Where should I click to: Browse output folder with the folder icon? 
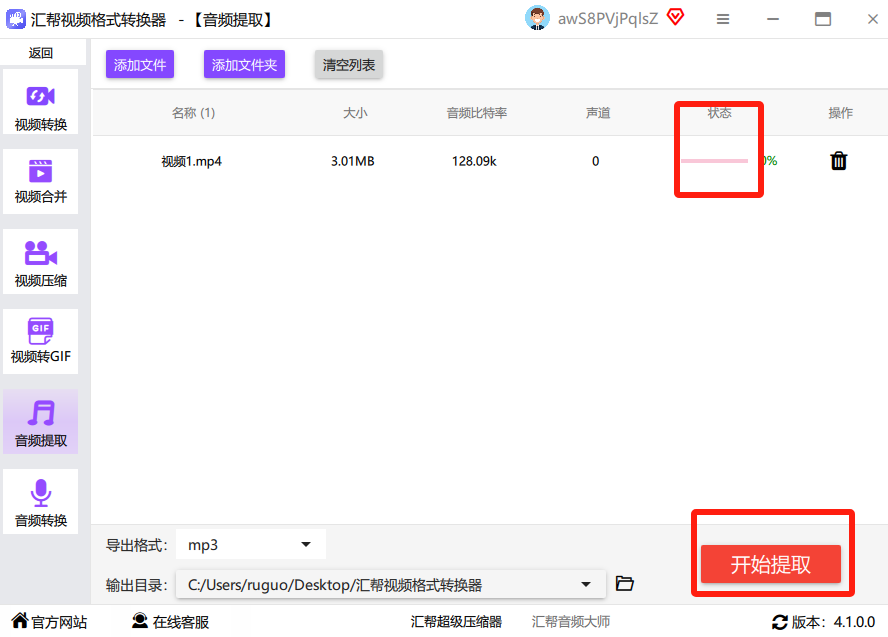625,583
